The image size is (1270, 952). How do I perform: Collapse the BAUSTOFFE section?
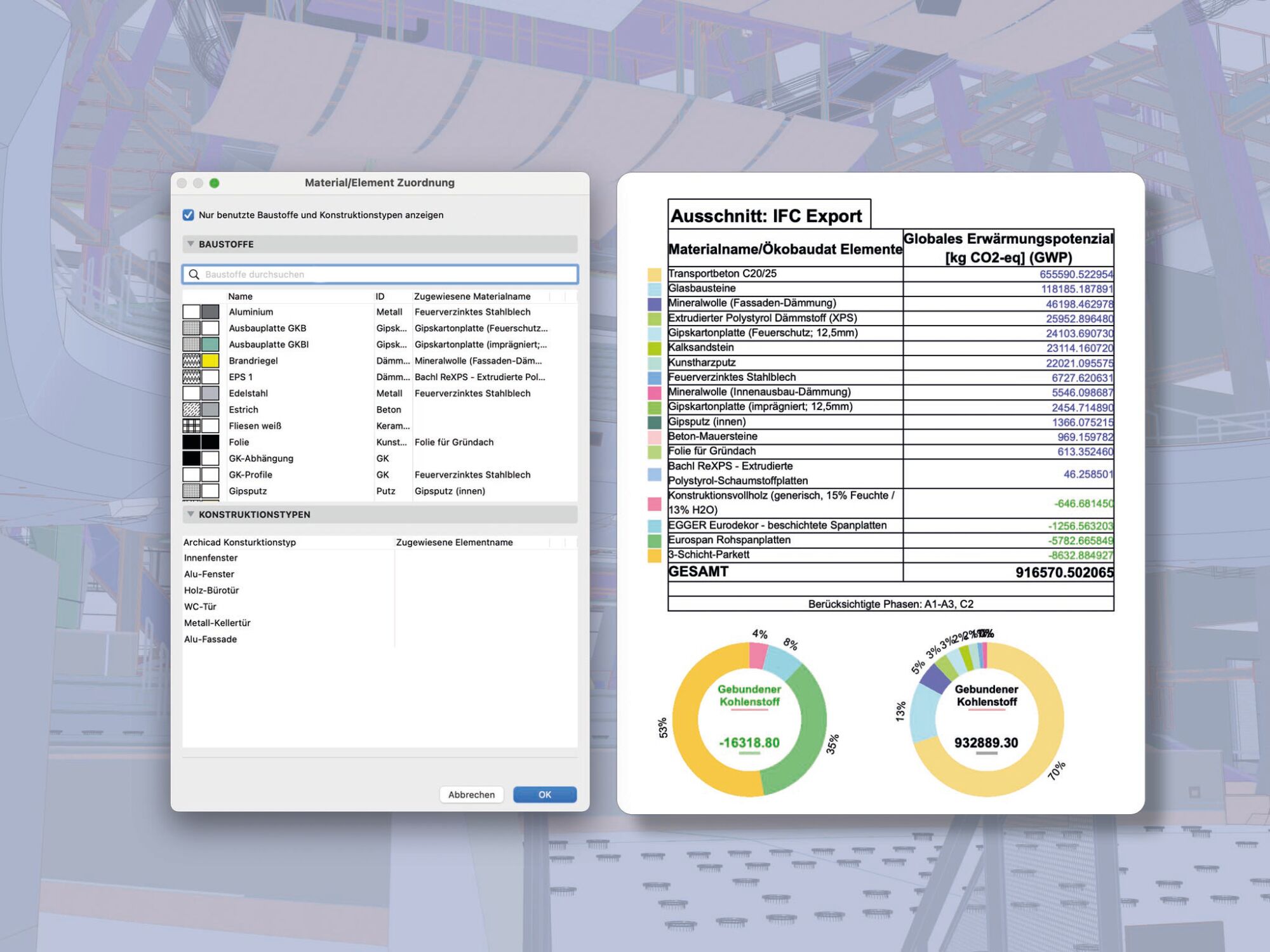[x=190, y=244]
